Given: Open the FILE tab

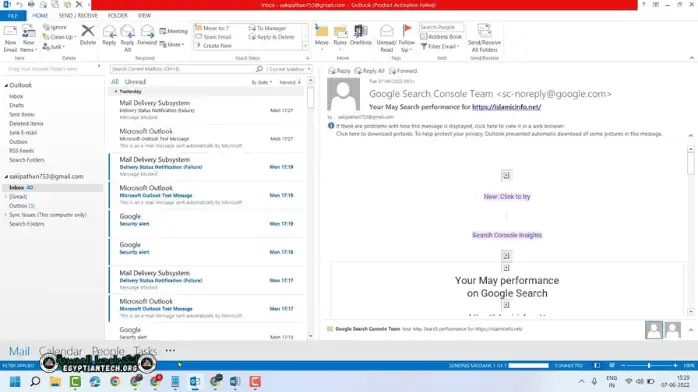Looking at the screenshot, I should (12, 16).
